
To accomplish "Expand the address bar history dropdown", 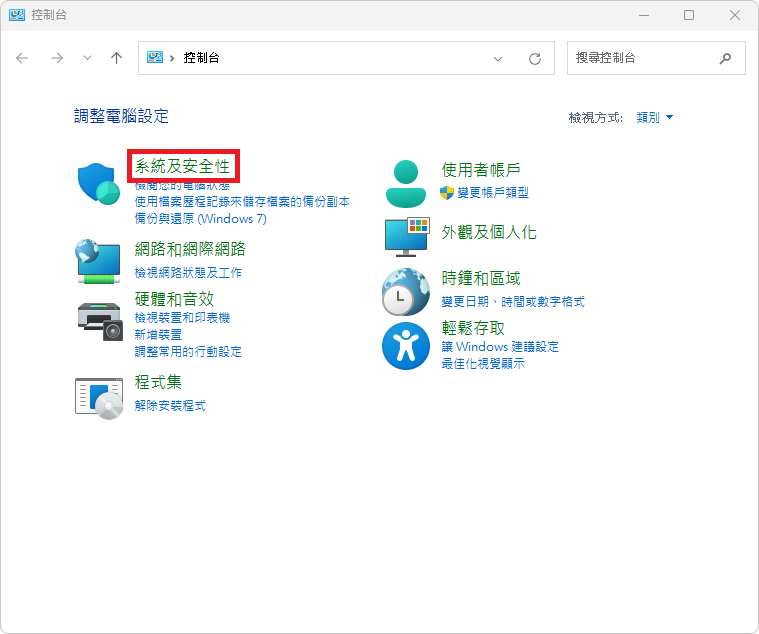I will pyautogui.click(x=498, y=59).
